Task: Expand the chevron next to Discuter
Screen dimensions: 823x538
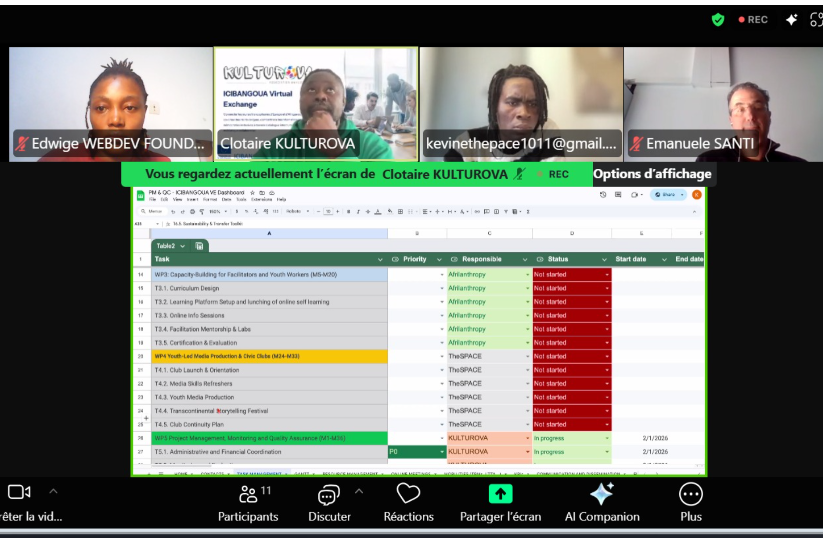Action: tap(359, 492)
